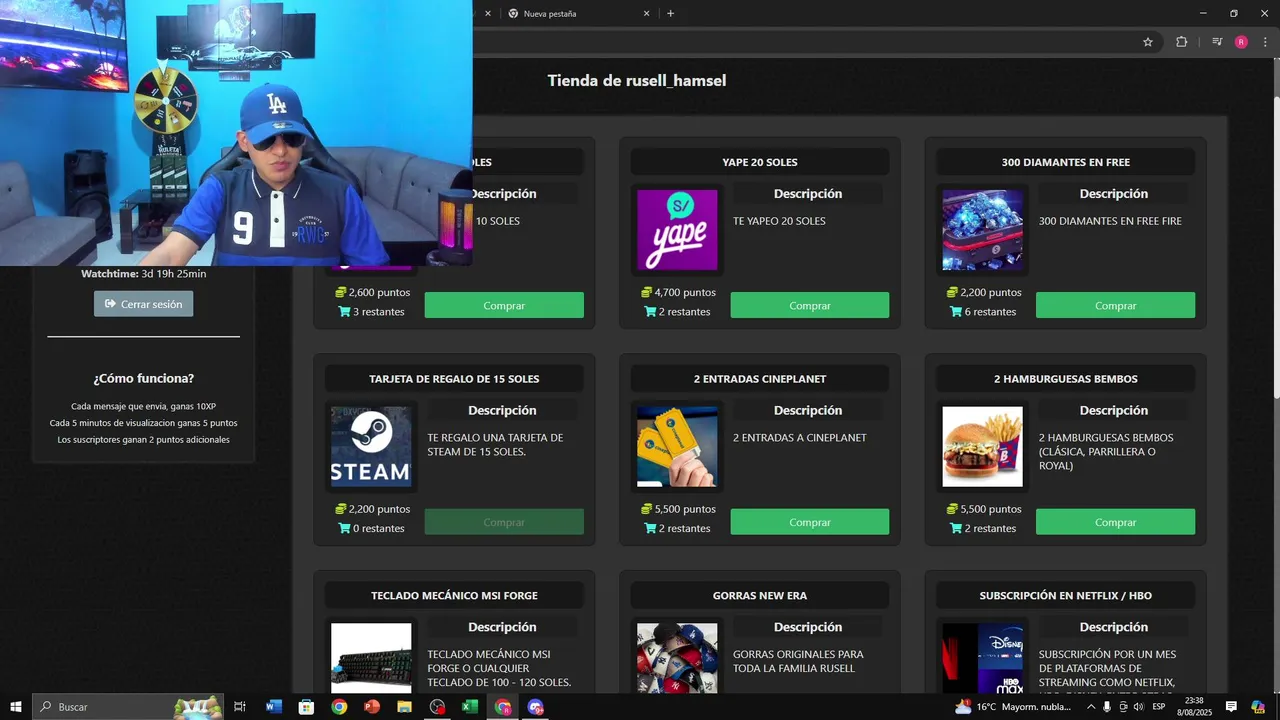The height and width of the screenshot is (720, 1280).
Task: Click the New Era caps thumbnail
Action: [x=677, y=658]
